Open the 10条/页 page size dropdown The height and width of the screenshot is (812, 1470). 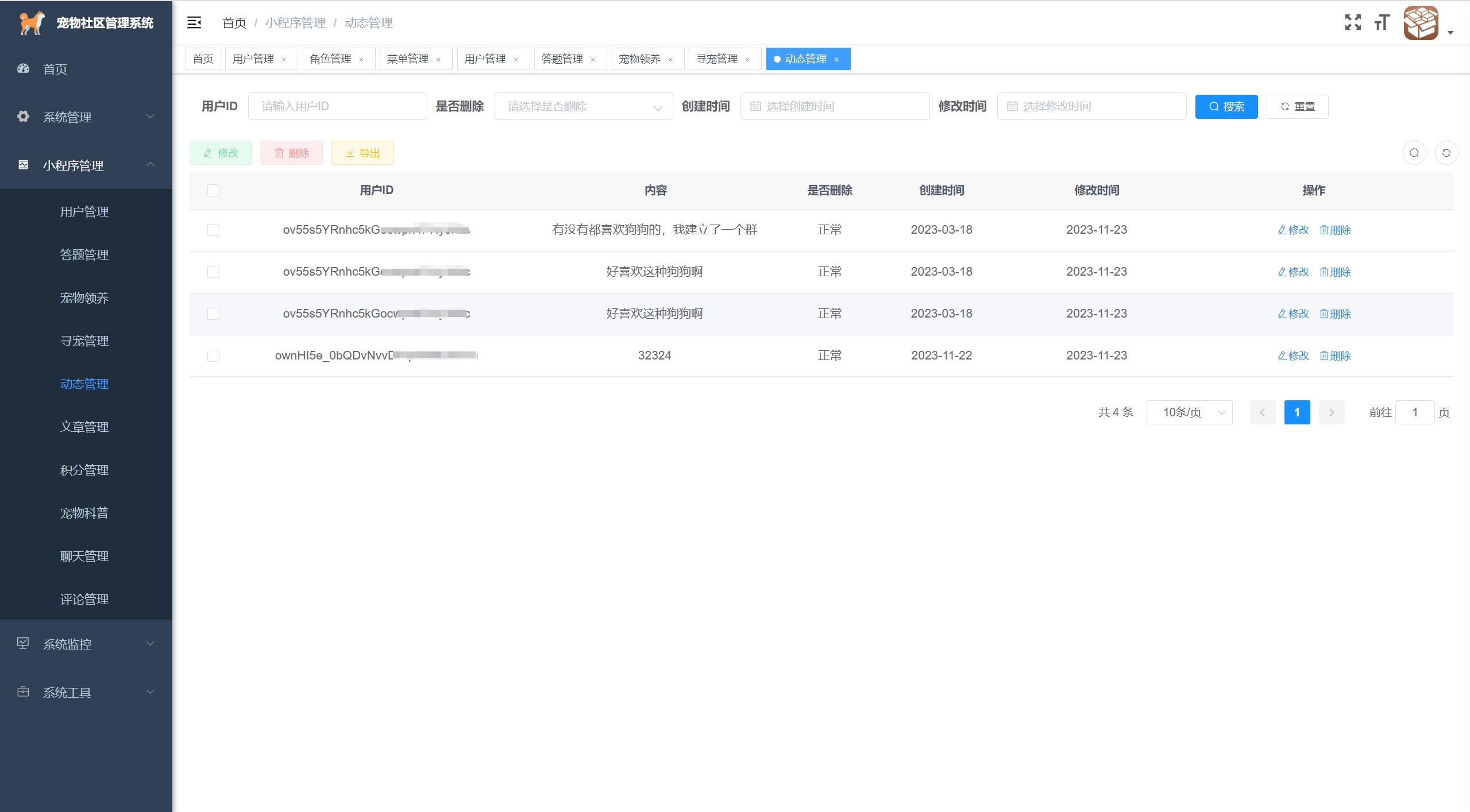pos(1189,412)
